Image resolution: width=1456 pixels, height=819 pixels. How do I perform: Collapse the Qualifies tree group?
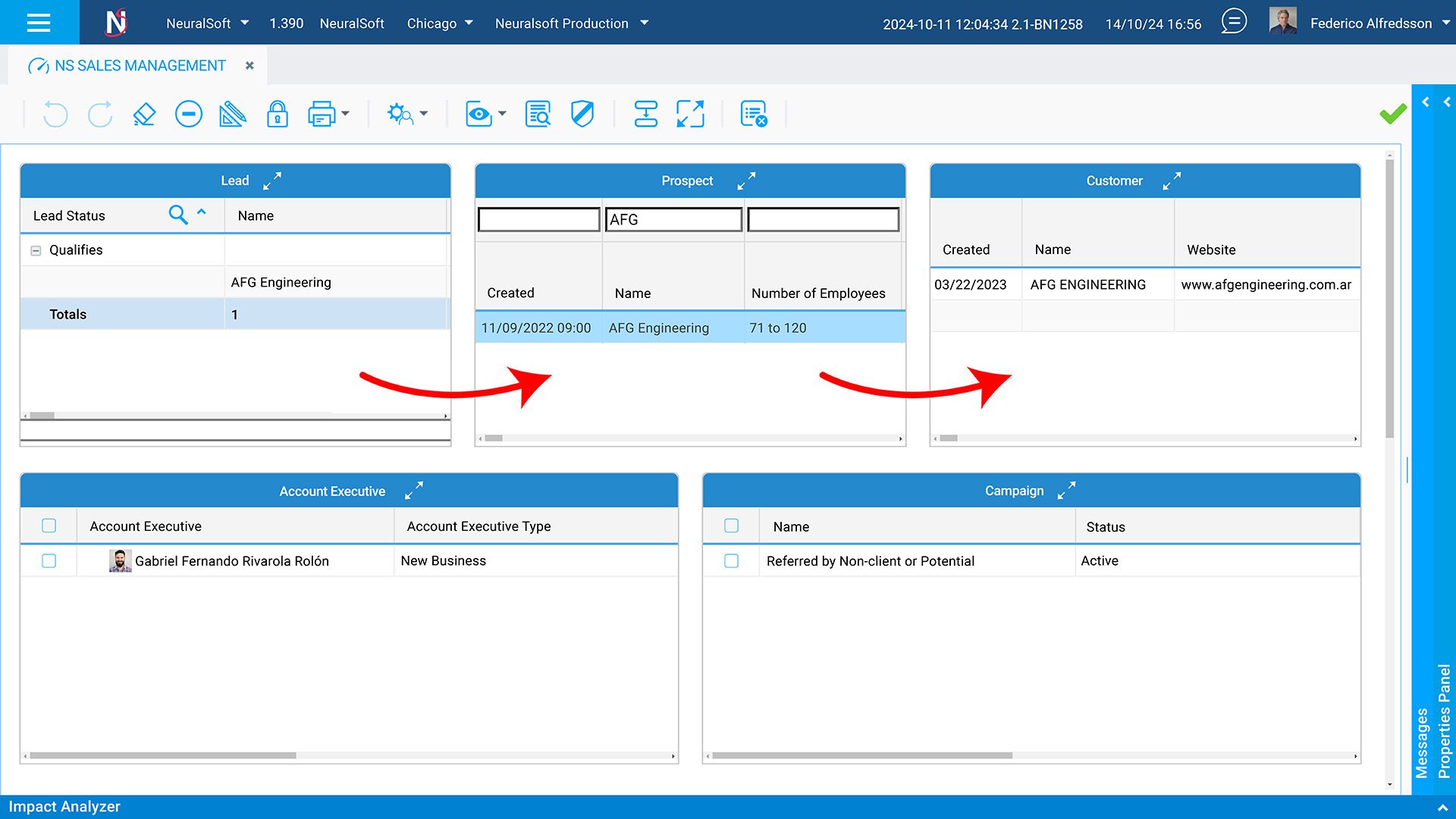click(36, 250)
